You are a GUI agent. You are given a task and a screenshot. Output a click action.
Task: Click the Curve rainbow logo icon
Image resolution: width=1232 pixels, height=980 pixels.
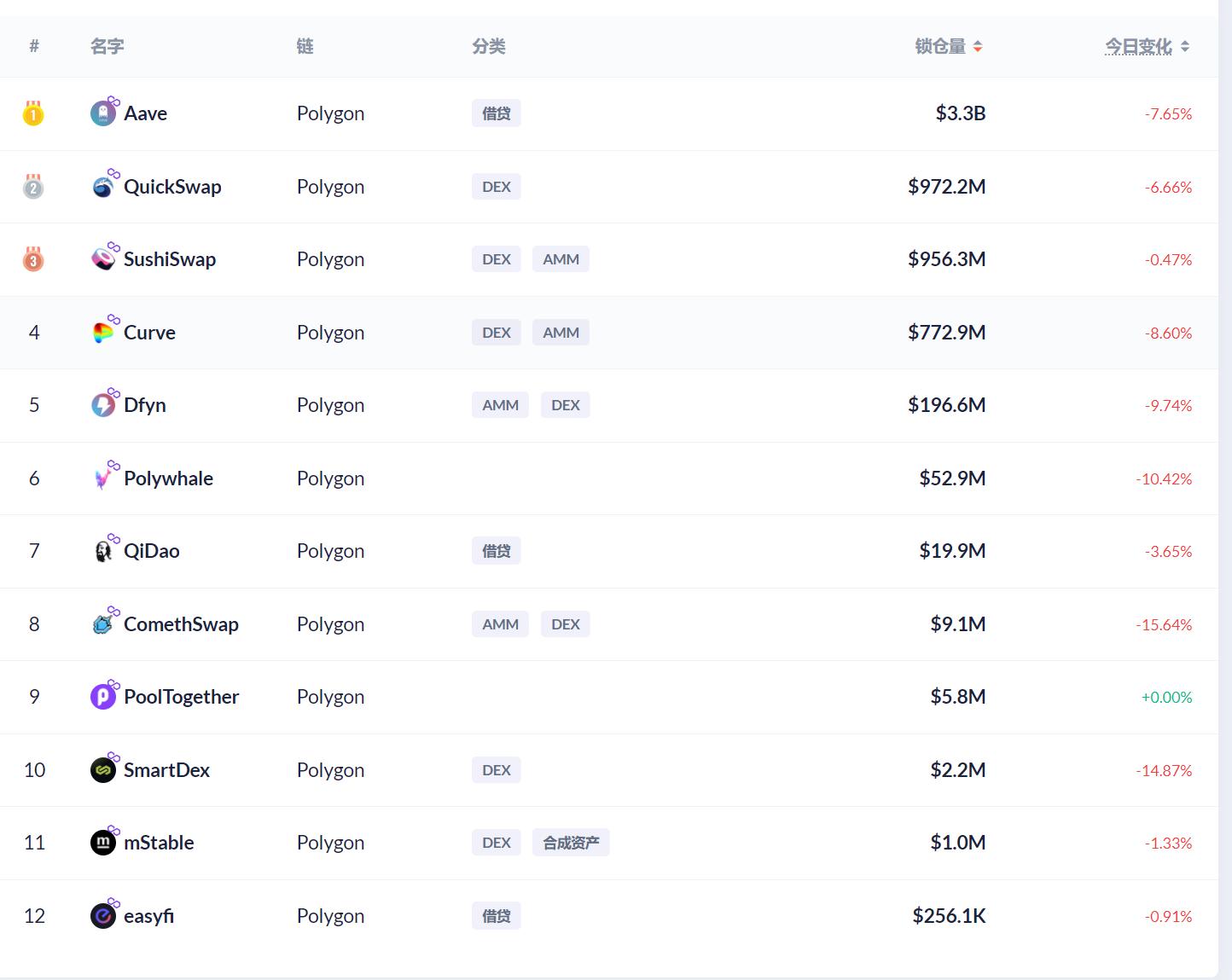(x=103, y=333)
